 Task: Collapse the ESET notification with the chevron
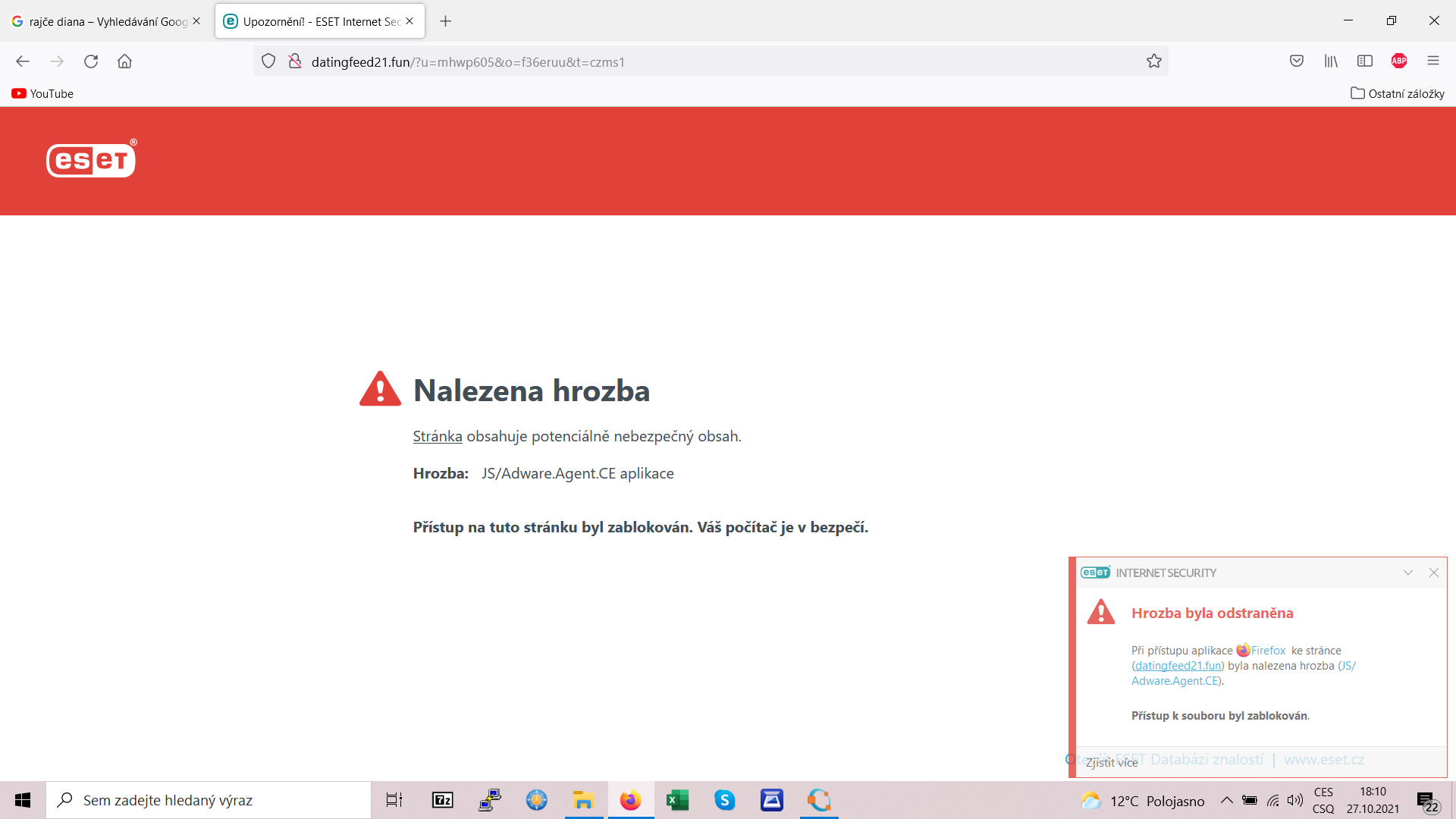click(x=1408, y=573)
